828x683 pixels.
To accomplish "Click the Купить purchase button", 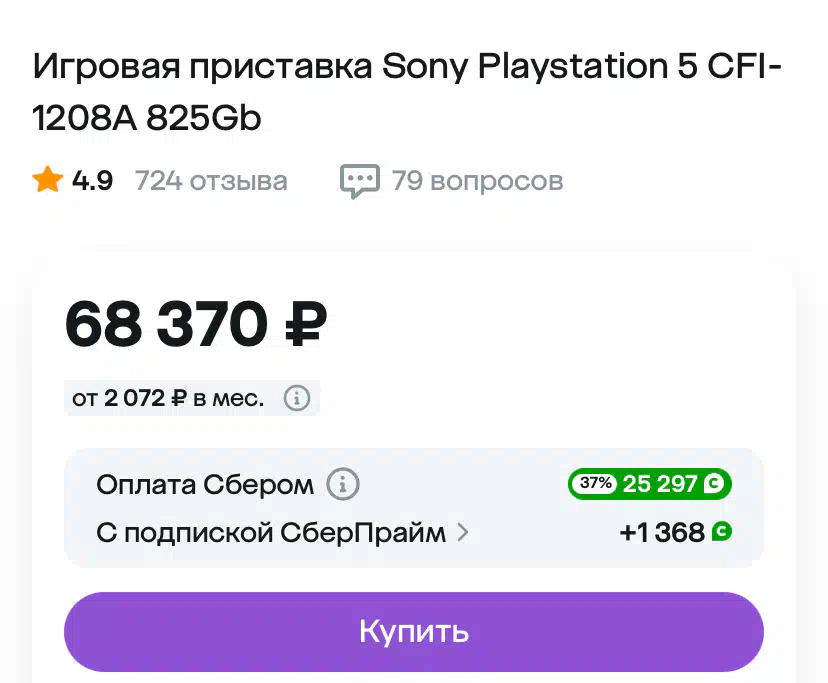I will pos(413,632).
